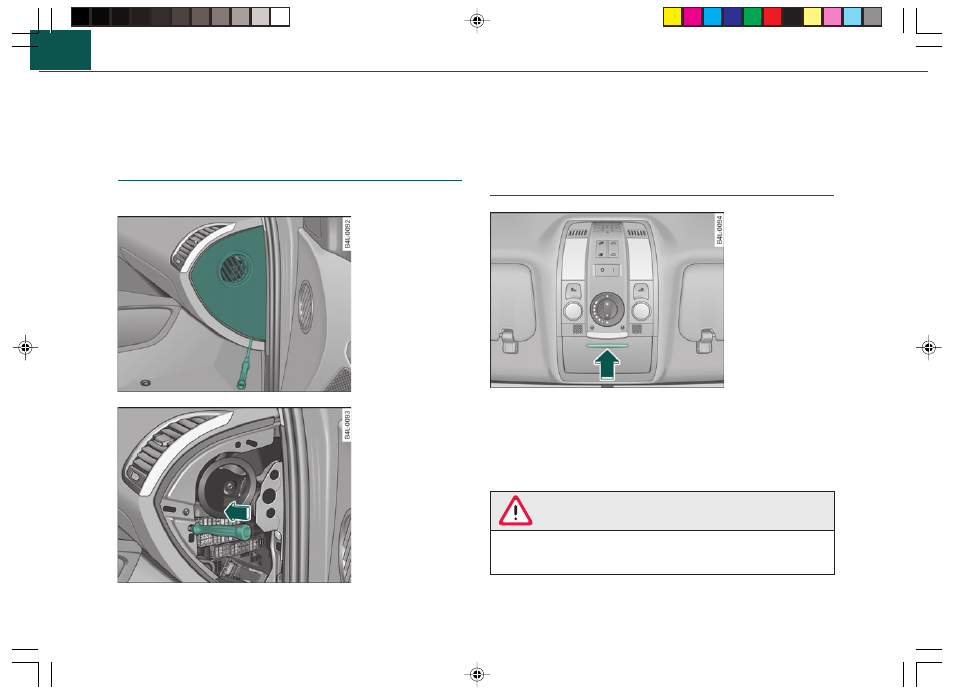Image resolution: width=954 pixels, height=695 pixels.
Task: Pick the cyan swatch in color bar
Action: tap(712, 16)
